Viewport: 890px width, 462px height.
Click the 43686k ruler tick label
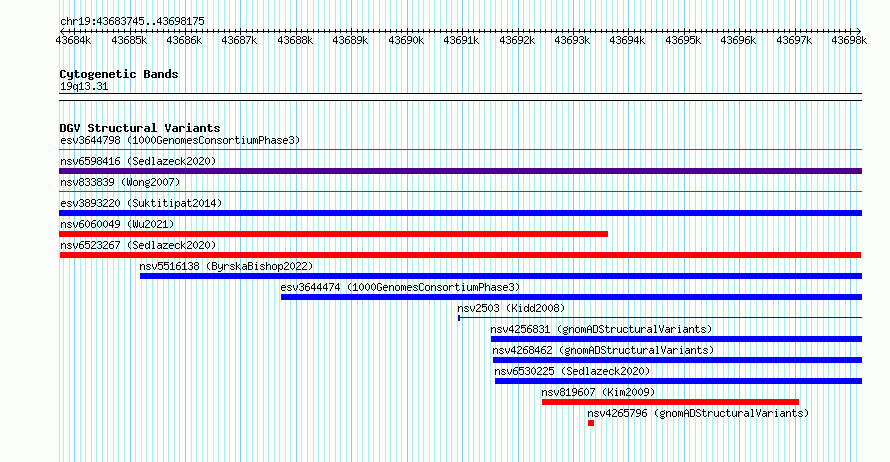tap(184, 40)
